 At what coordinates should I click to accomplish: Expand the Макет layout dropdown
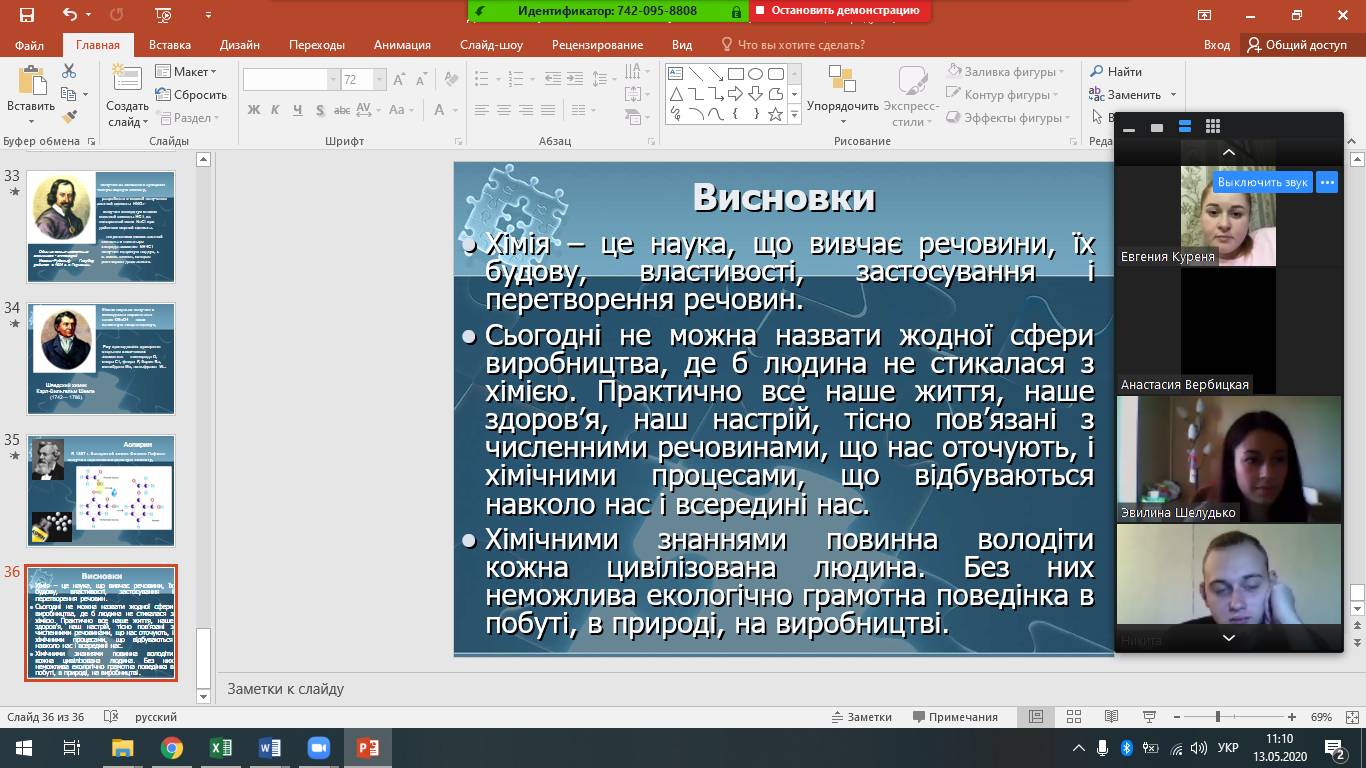coord(186,72)
